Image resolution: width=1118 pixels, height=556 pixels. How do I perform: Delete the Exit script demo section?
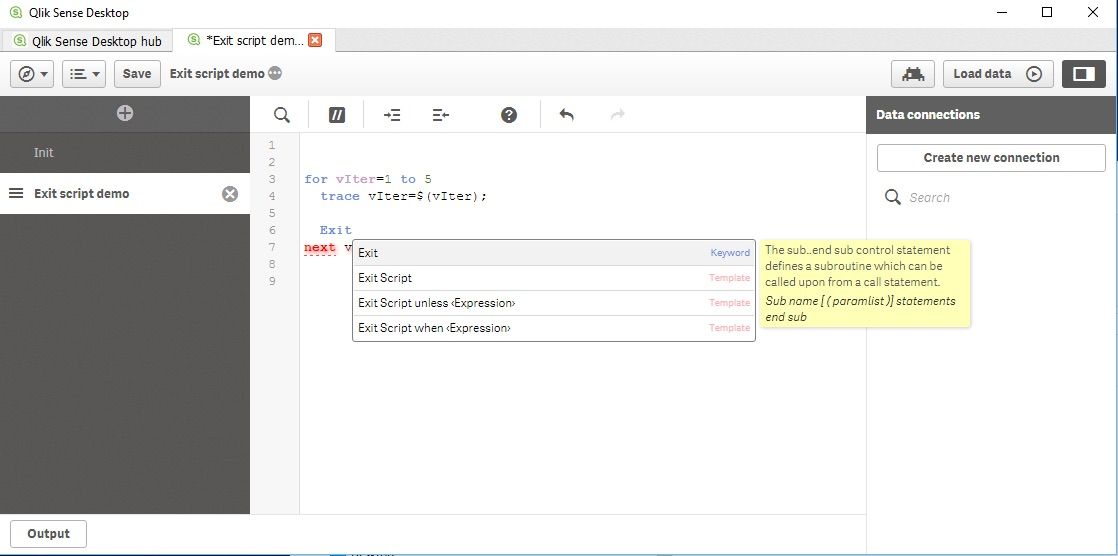[x=230, y=194]
